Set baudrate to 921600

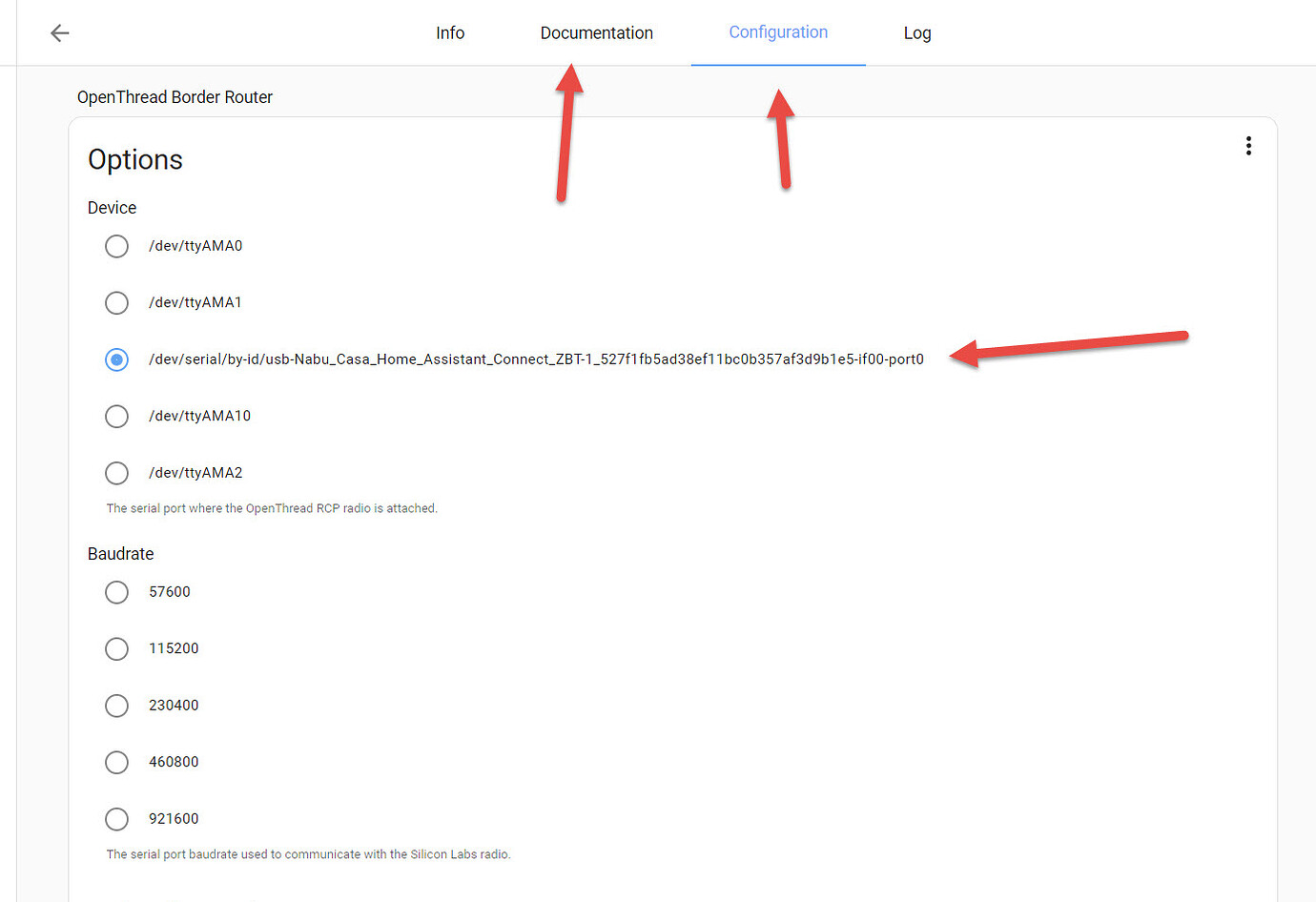click(116, 818)
